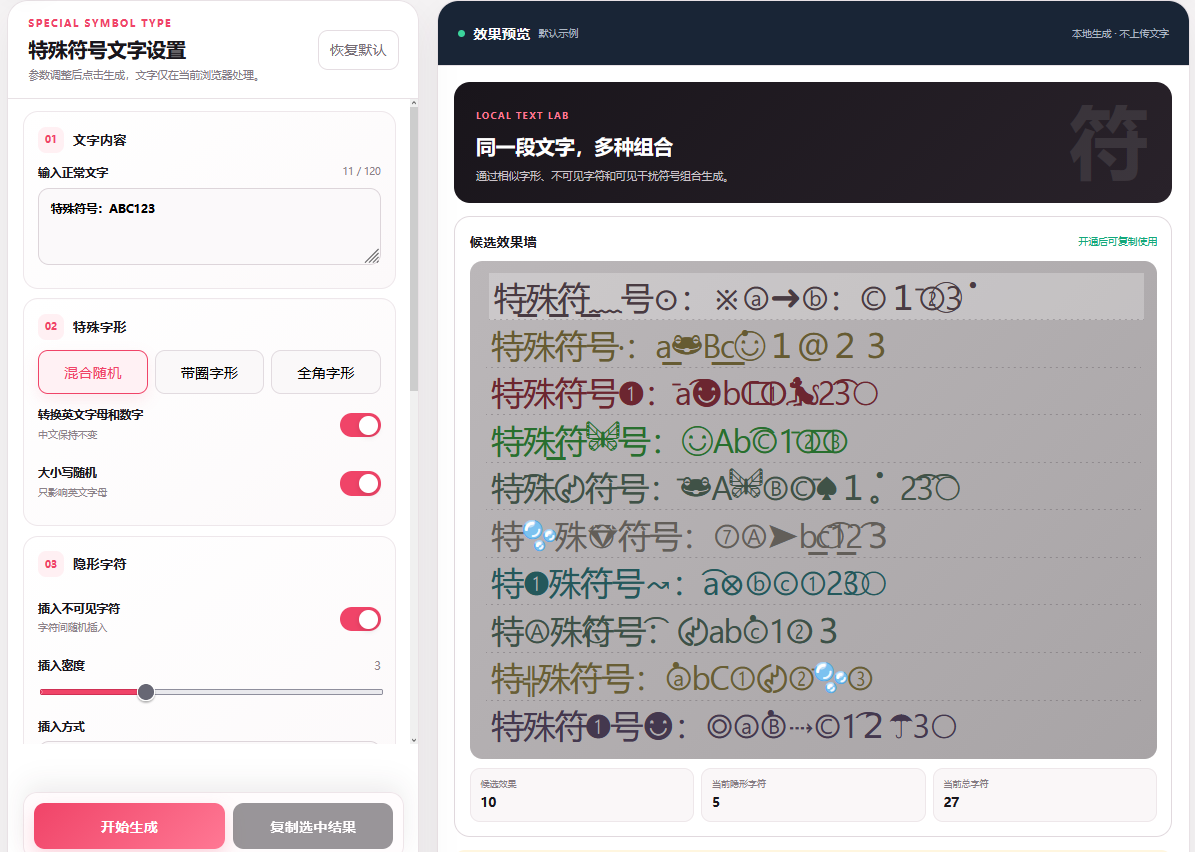Select the 全角字形 glyph mode
The width and height of the screenshot is (1195, 852).
tap(326, 373)
